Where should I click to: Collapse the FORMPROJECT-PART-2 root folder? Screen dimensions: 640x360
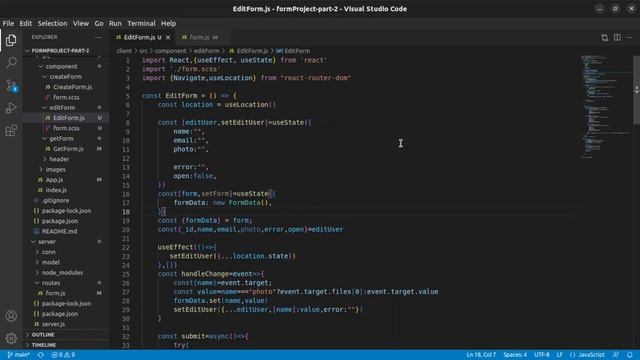pyautogui.click(x=60, y=51)
